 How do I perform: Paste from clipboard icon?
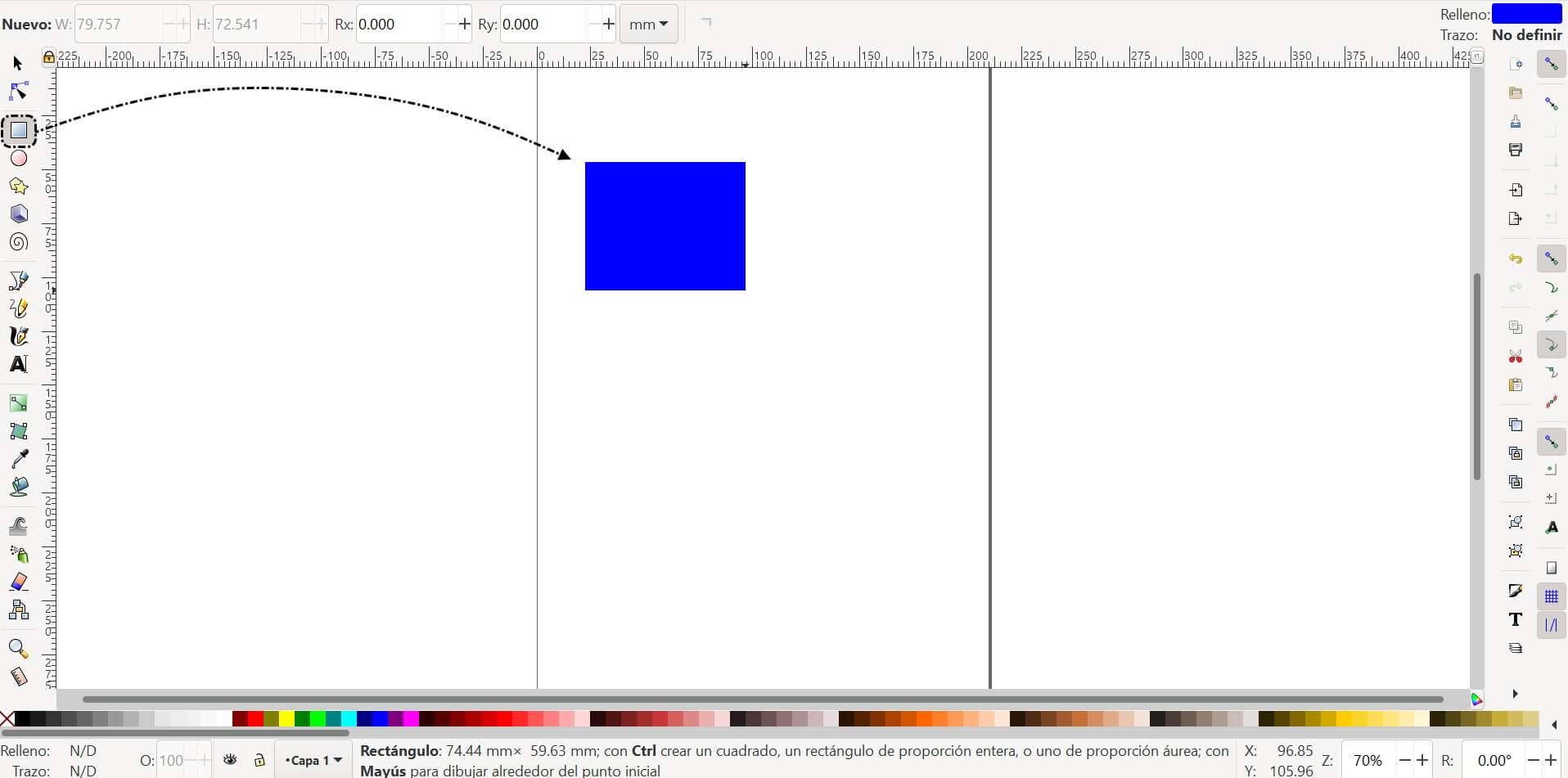[x=1515, y=385]
